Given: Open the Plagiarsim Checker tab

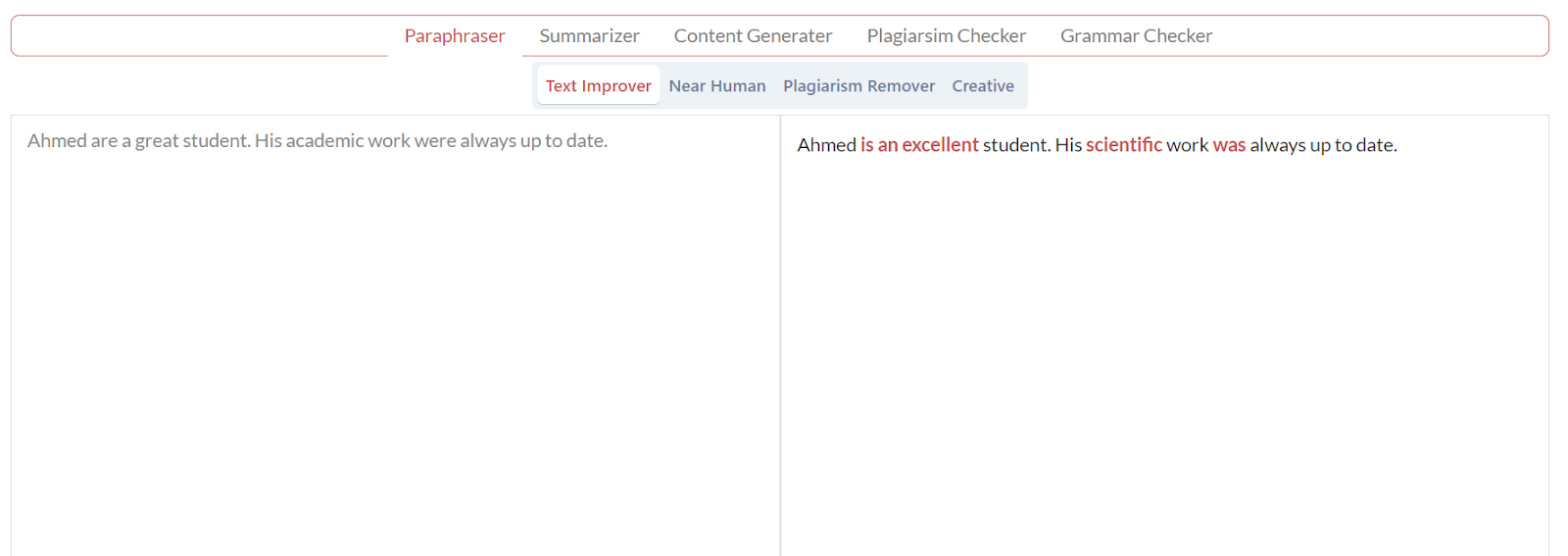Looking at the screenshot, I should click(x=946, y=36).
